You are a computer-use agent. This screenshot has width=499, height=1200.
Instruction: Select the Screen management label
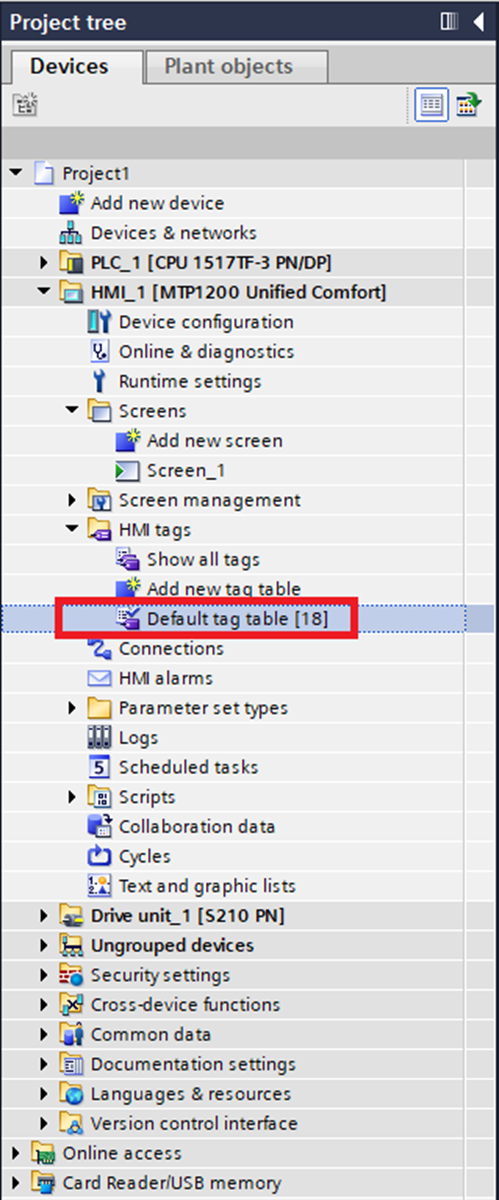(x=209, y=500)
